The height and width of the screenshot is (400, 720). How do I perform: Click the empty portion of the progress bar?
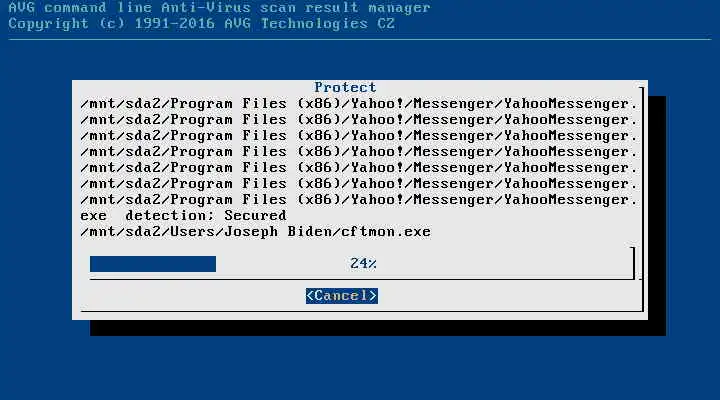(422, 264)
